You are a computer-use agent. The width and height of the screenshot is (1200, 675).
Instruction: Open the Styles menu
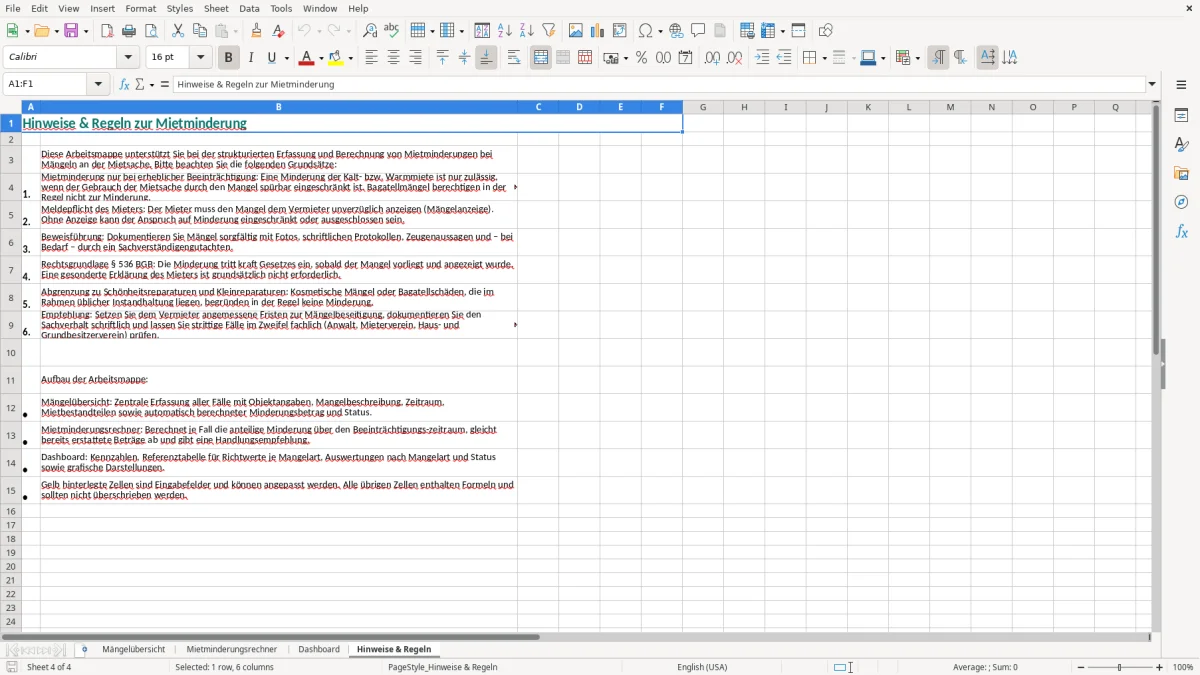[x=180, y=8]
